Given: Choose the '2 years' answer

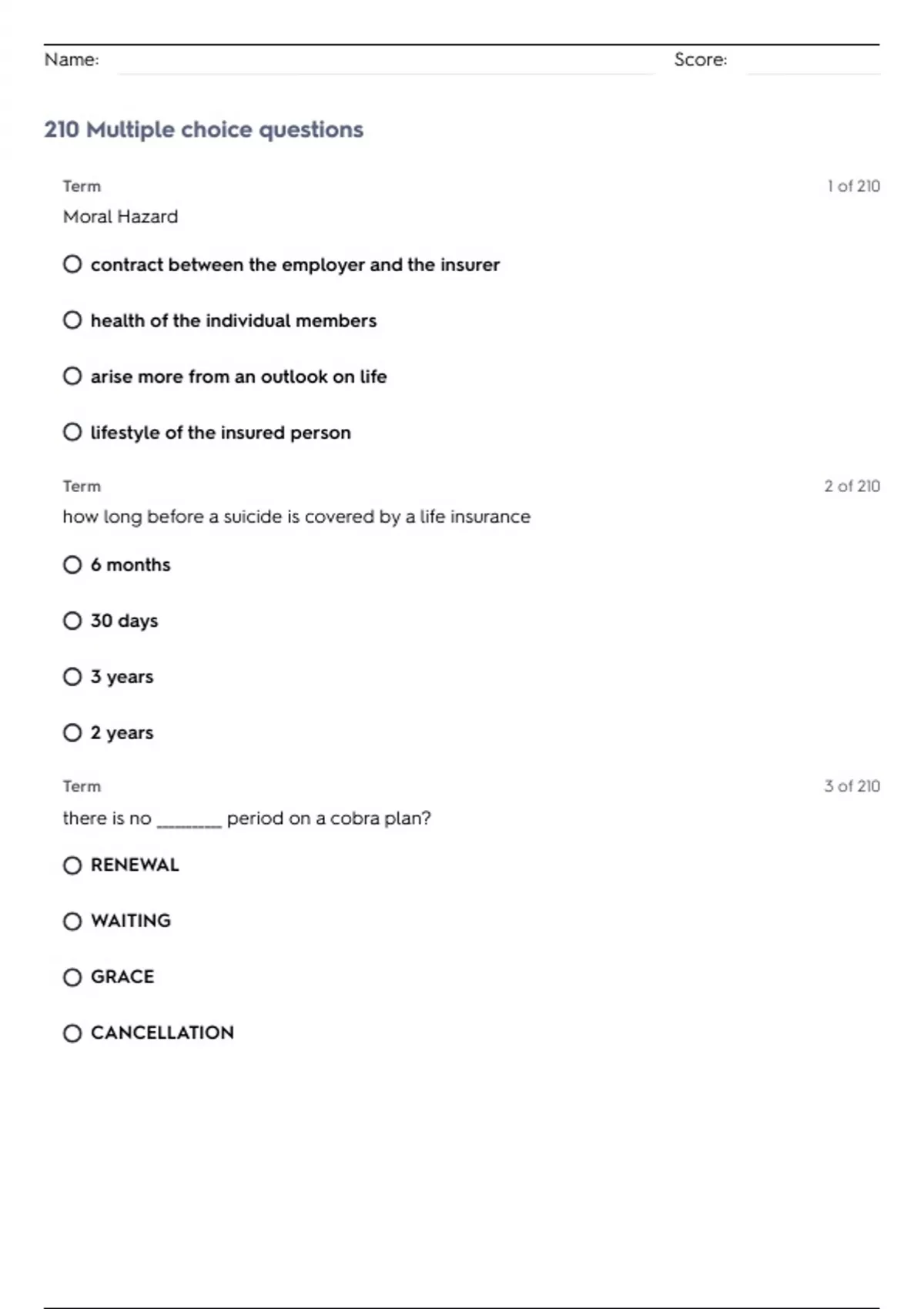Looking at the screenshot, I should [x=72, y=733].
